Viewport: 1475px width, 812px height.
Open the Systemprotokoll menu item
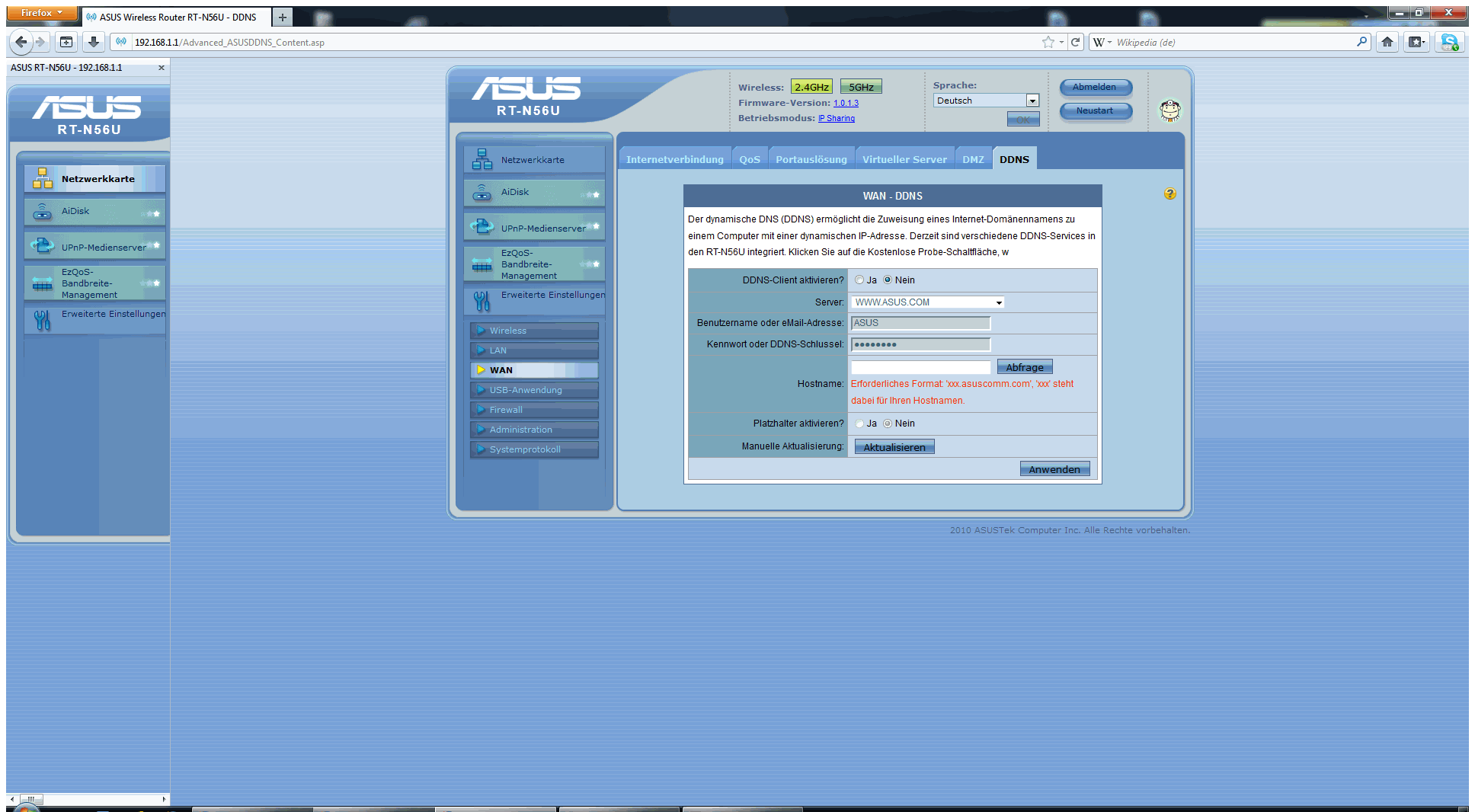(534, 449)
